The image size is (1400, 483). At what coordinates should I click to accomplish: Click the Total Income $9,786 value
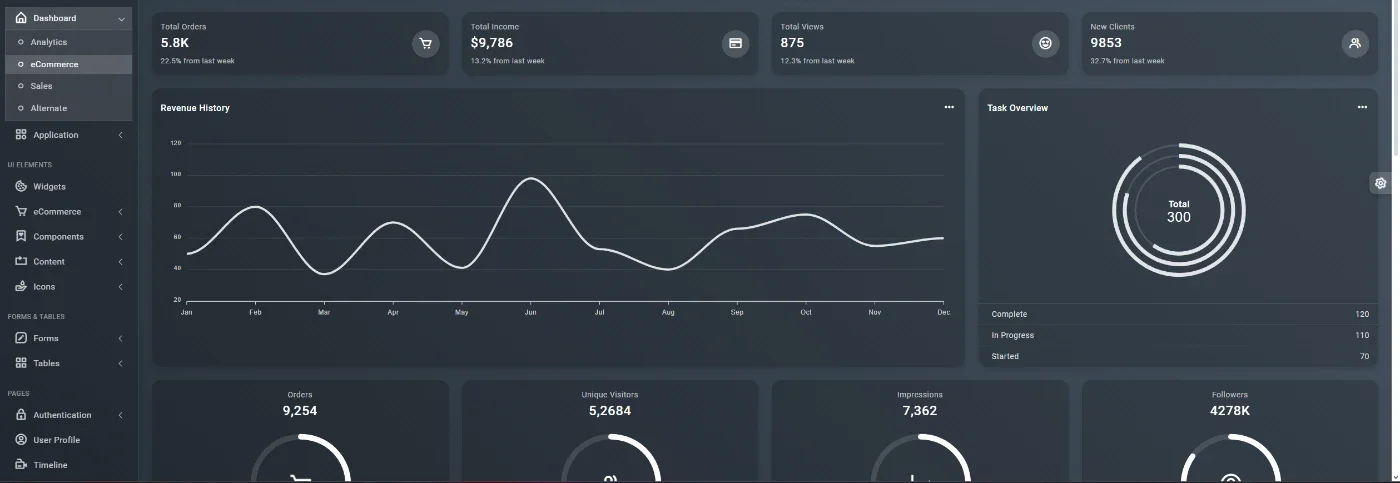coord(492,43)
